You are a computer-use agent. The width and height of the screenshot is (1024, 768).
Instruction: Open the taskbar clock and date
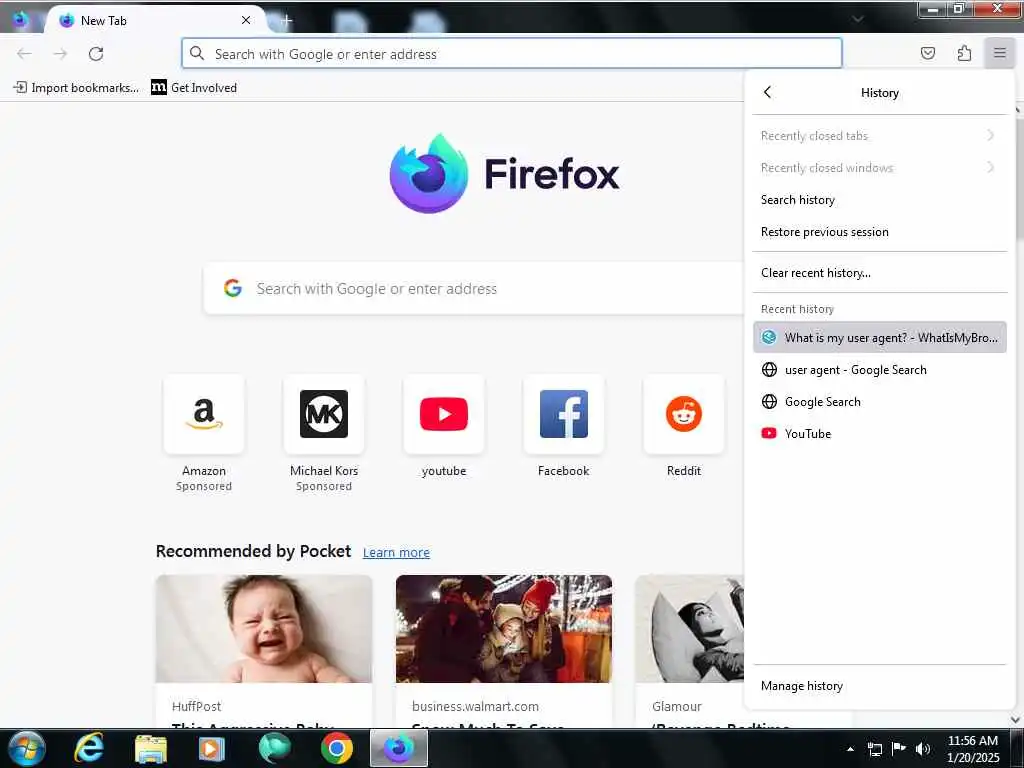coord(972,749)
